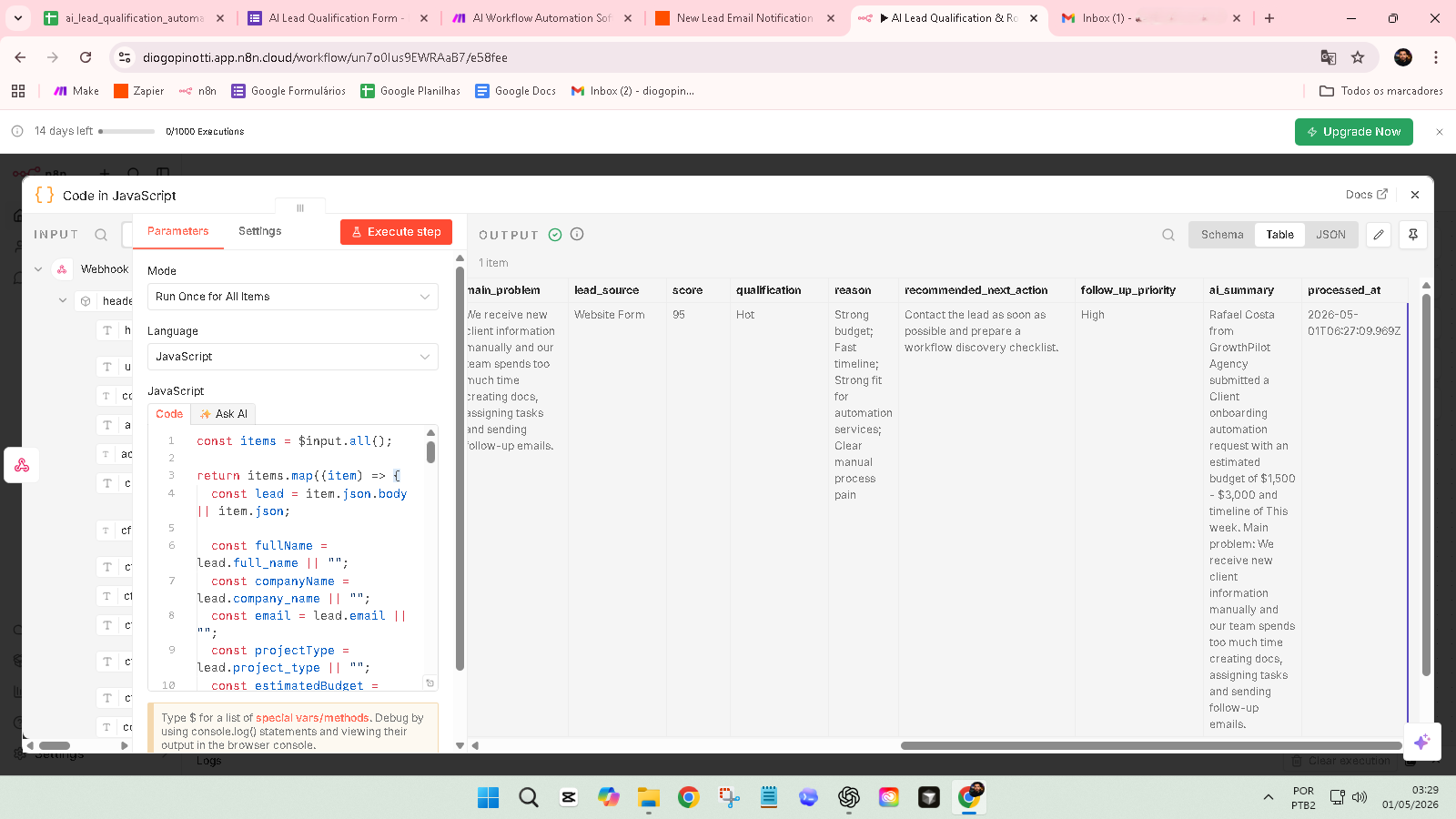Open the translate page icon

pyautogui.click(x=1329, y=57)
